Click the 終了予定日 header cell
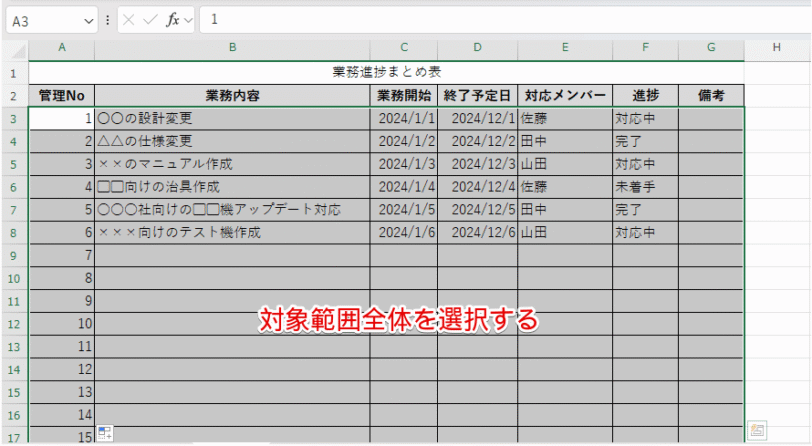This screenshot has height=446, width=812. [477, 96]
